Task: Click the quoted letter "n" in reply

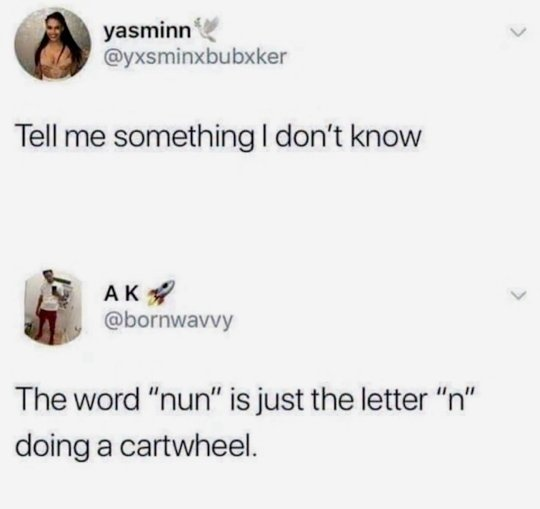Action: pos(454,399)
